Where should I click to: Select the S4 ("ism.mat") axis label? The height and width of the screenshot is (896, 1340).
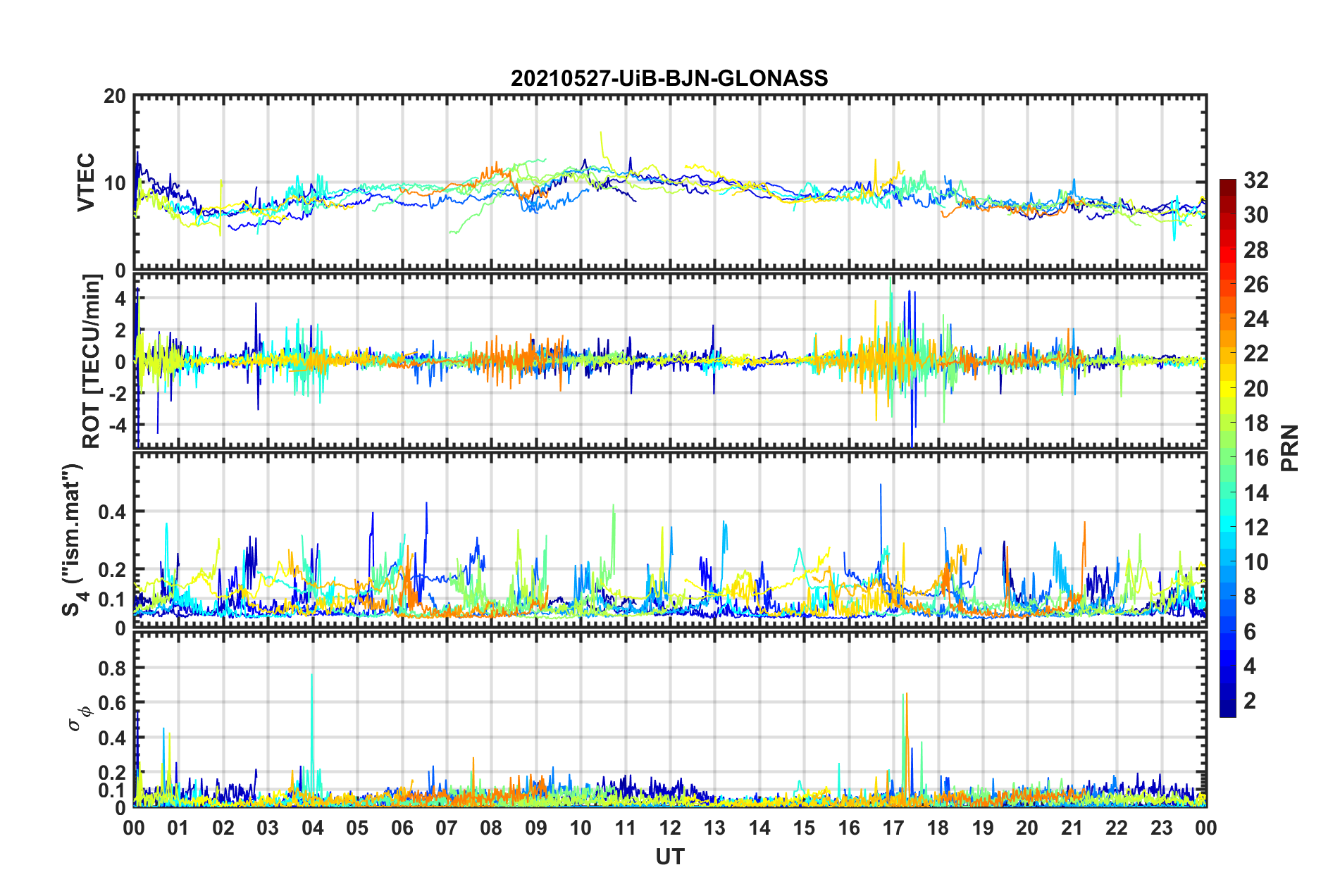pos(73,540)
